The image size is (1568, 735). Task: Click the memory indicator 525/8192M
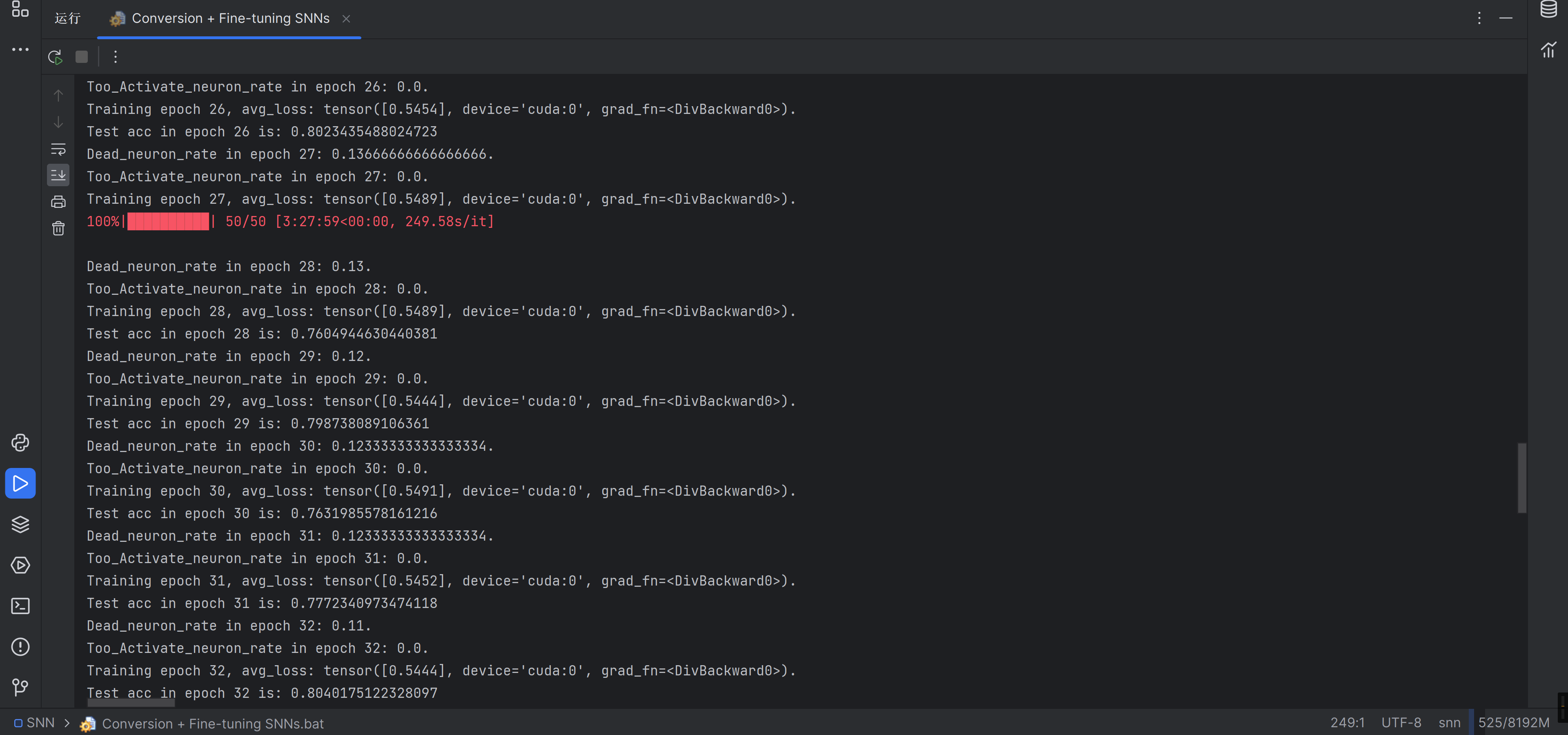pyautogui.click(x=1513, y=723)
